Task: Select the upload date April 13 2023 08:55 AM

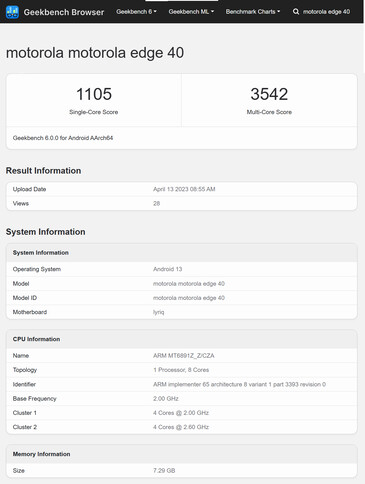Action: click(x=184, y=189)
